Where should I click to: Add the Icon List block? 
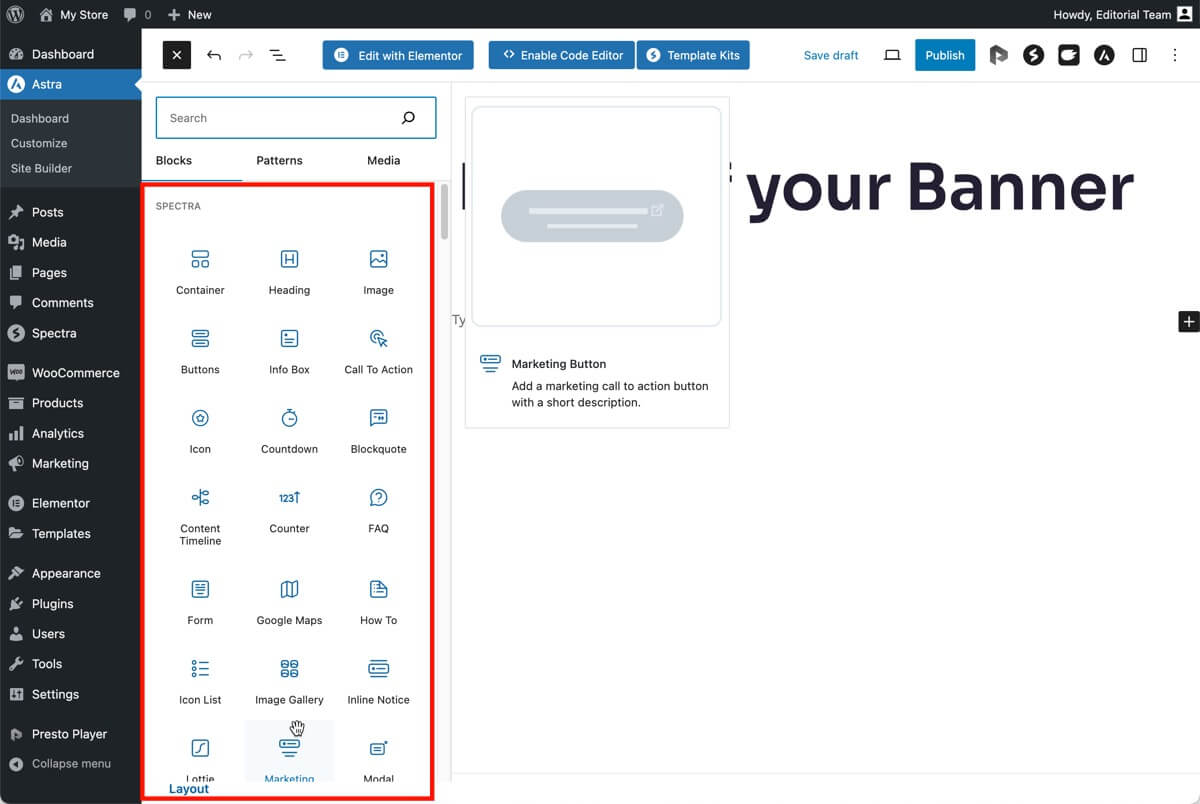[200, 681]
